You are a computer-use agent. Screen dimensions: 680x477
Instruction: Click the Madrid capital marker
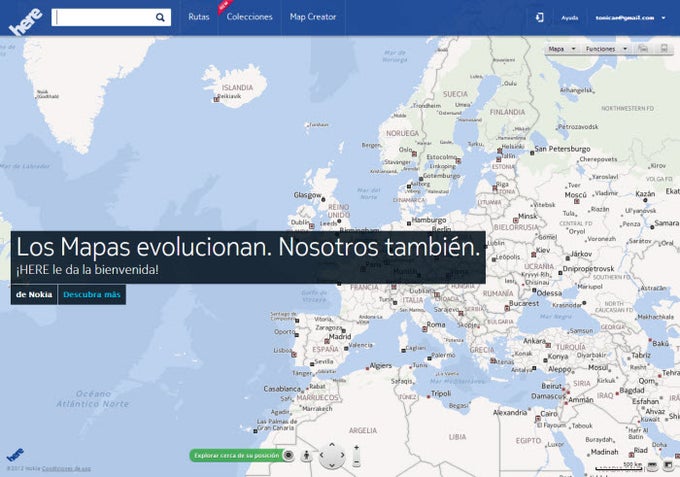[327, 342]
